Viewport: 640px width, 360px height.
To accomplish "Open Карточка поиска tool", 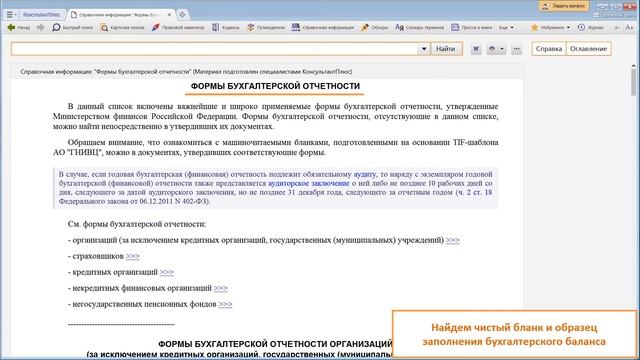I will [x=122, y=27].
